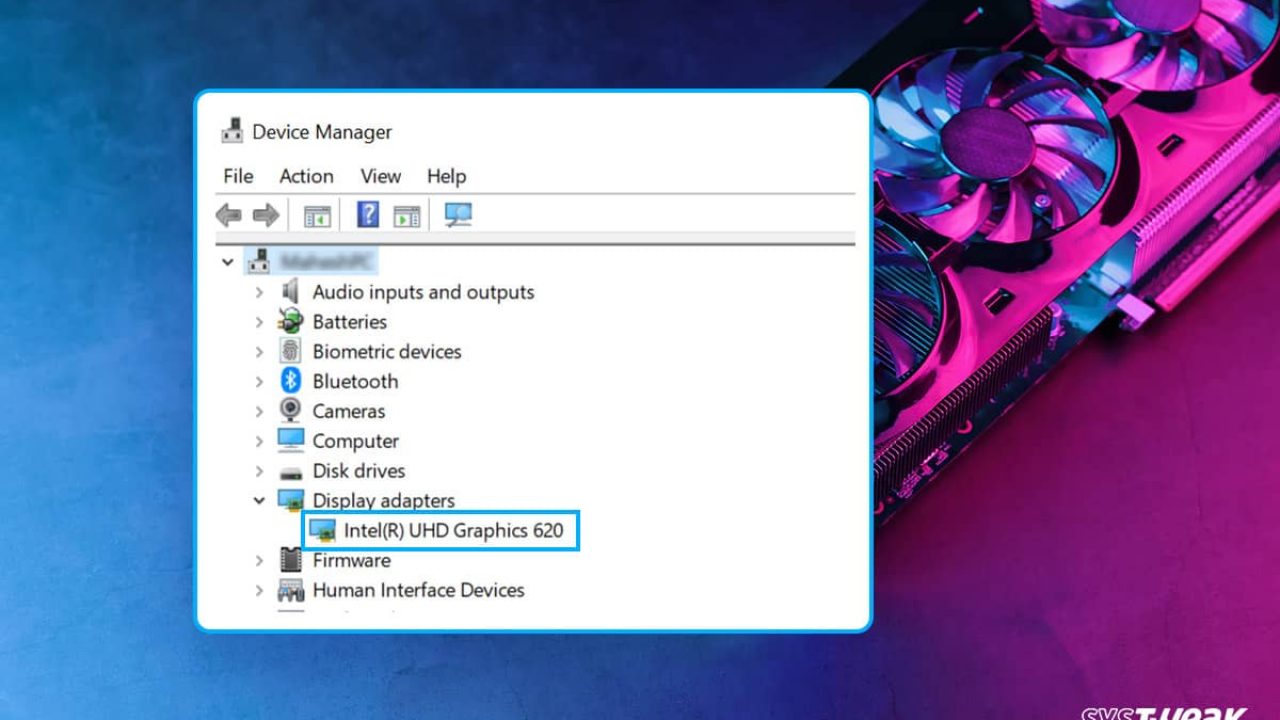The width and height of the screenshot is (1280, 720).
Task: Click the Disk drives category icon
Action: pos(290,471)
